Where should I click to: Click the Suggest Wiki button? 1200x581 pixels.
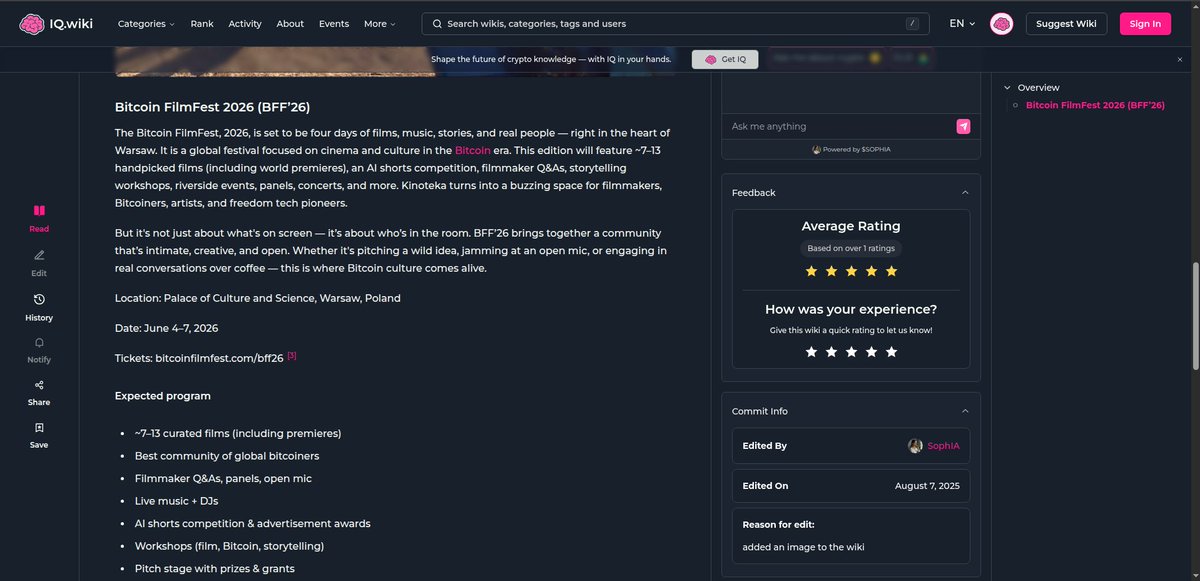pyautogui.click(x=1066, y=24)
